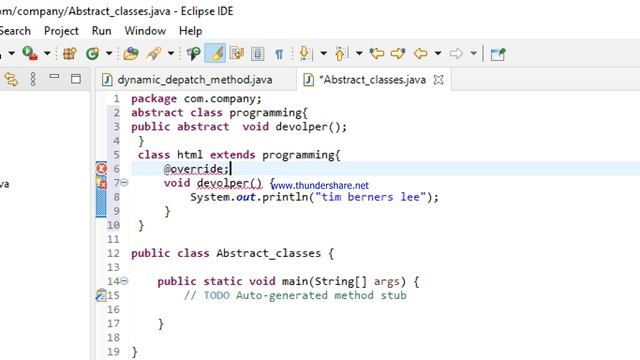
Task: Select the *Abstract_classes.java editor tab
Action: [x=372, y=80]
